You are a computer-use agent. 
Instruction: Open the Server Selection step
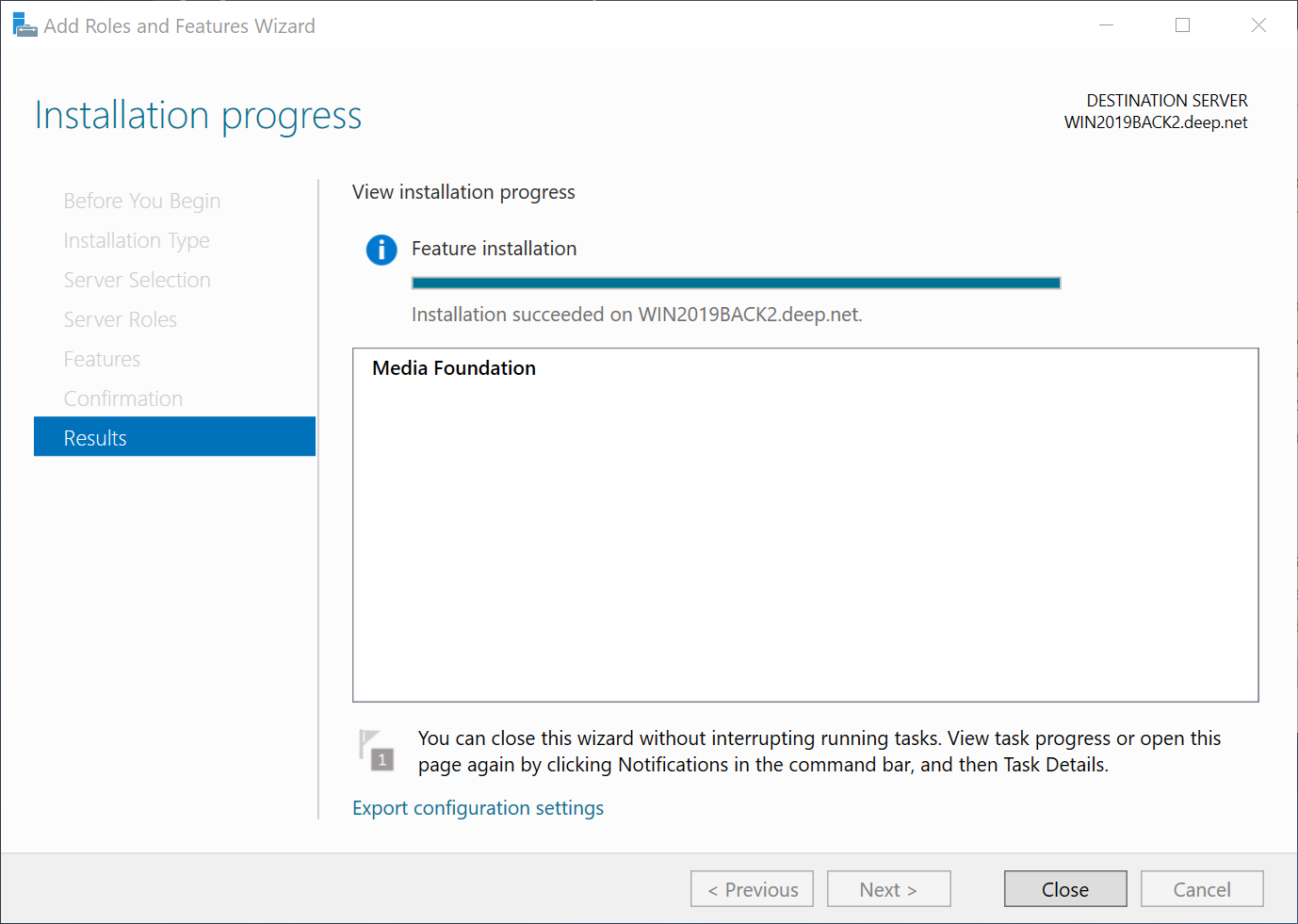point(137,280)
